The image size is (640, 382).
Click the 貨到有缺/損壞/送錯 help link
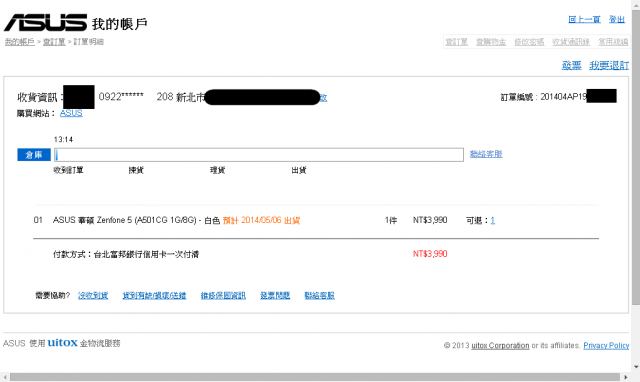pyautogui.click(x=154, y=295)
